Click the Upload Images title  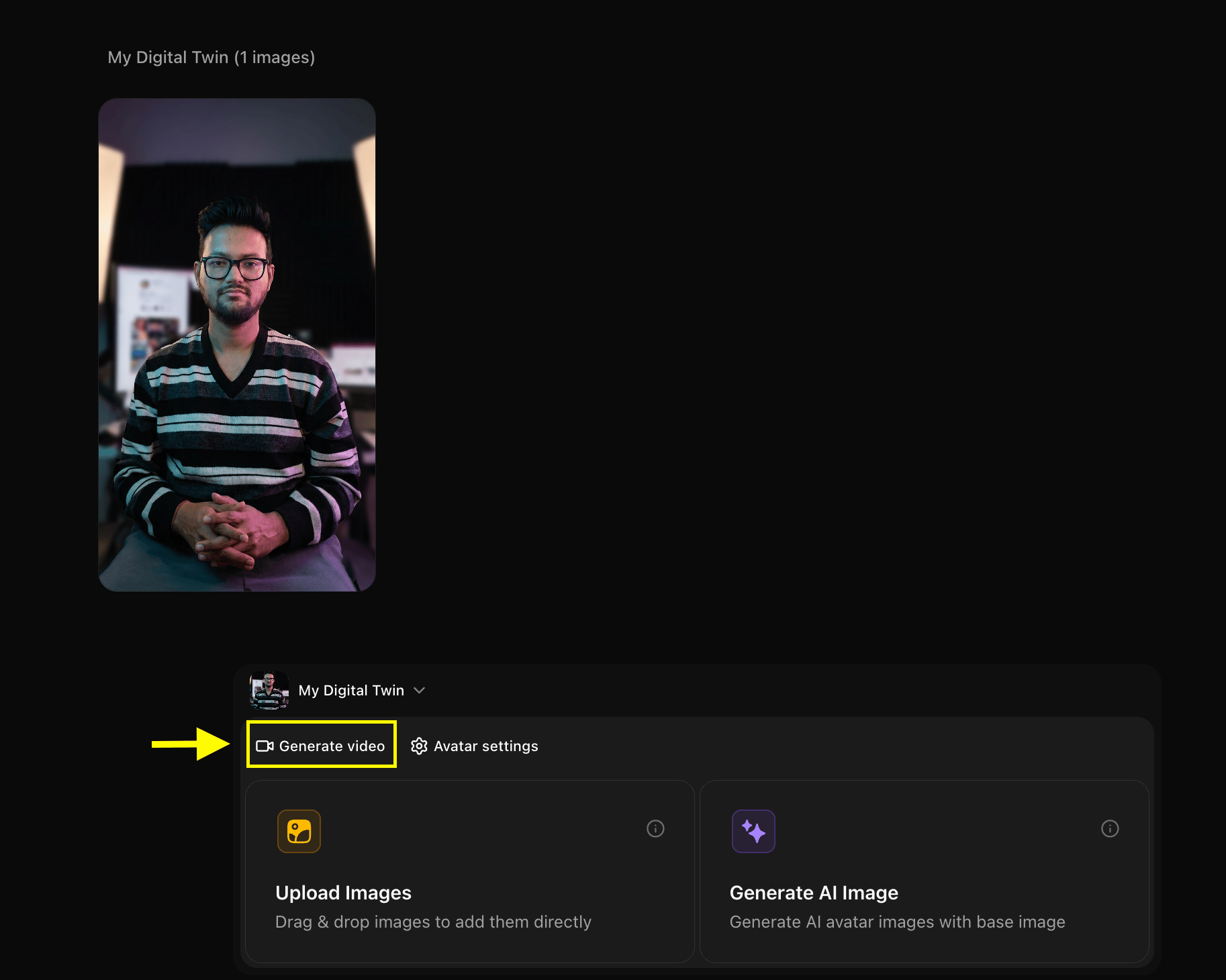(343, 893)
